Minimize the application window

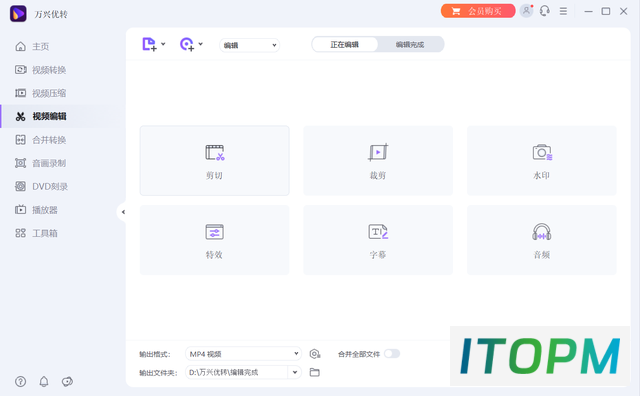(588, 11)
